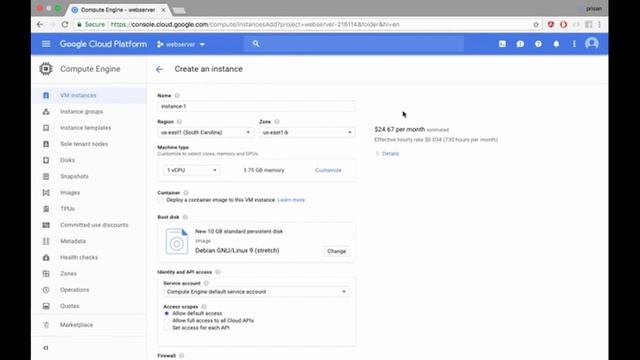Click the Learn more container link

pyautogui.click(x=291, y=200)
